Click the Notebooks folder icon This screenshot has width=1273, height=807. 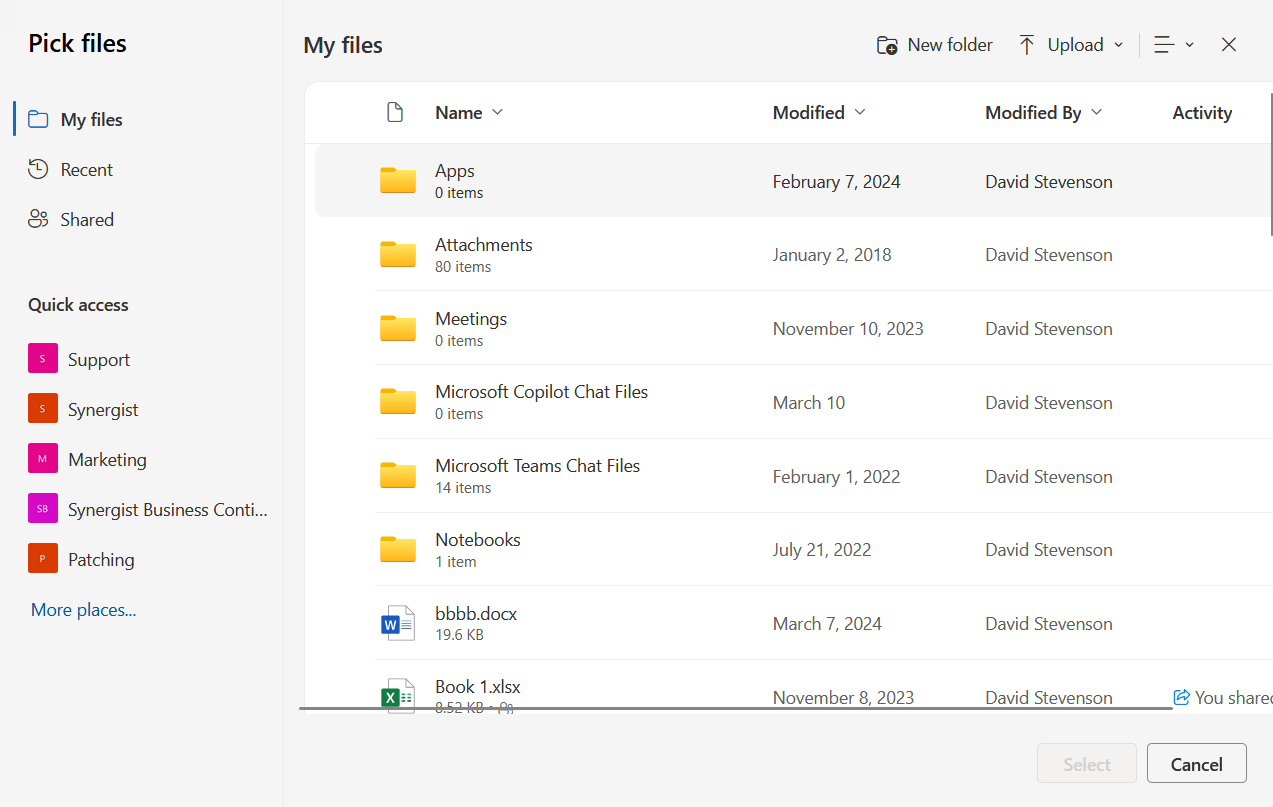click(x=397, y=549)
